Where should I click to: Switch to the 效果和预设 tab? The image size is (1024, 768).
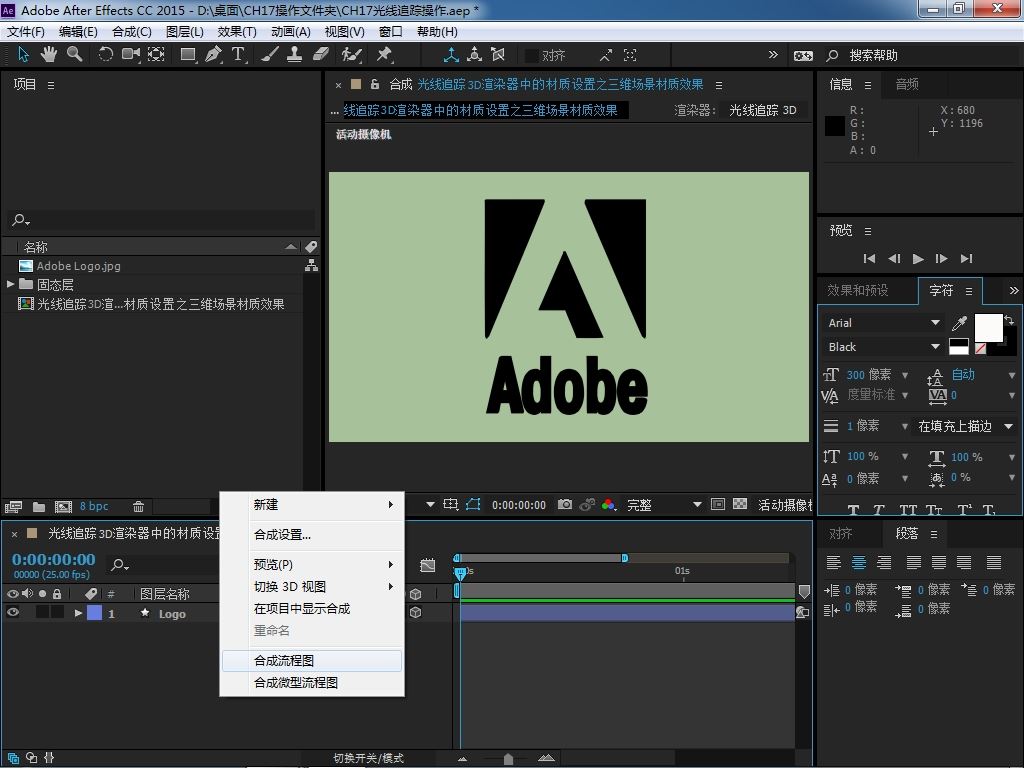pos(857,290)
